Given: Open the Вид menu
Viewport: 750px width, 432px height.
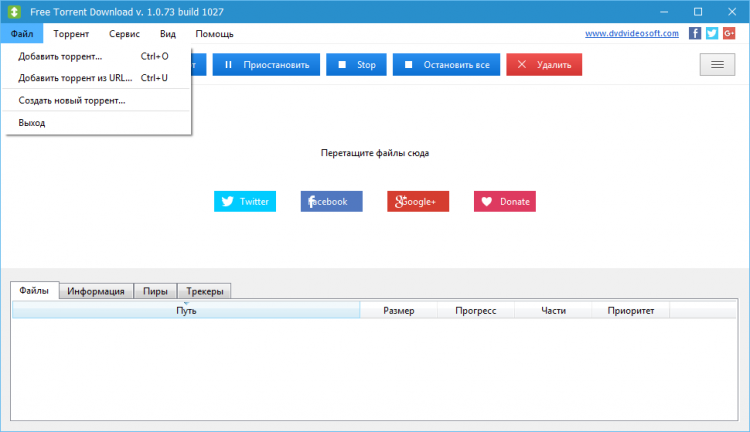Looking at the screenshot, I should [x=167, y=34].
